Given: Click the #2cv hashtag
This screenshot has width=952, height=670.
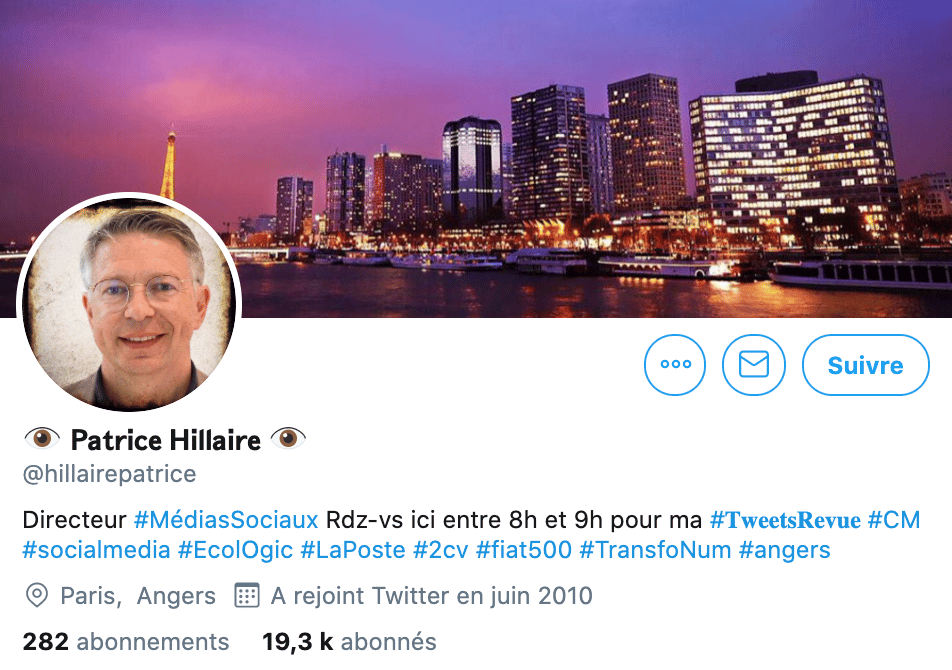Looking at the screenshot, I should click(x=441, y=550).
